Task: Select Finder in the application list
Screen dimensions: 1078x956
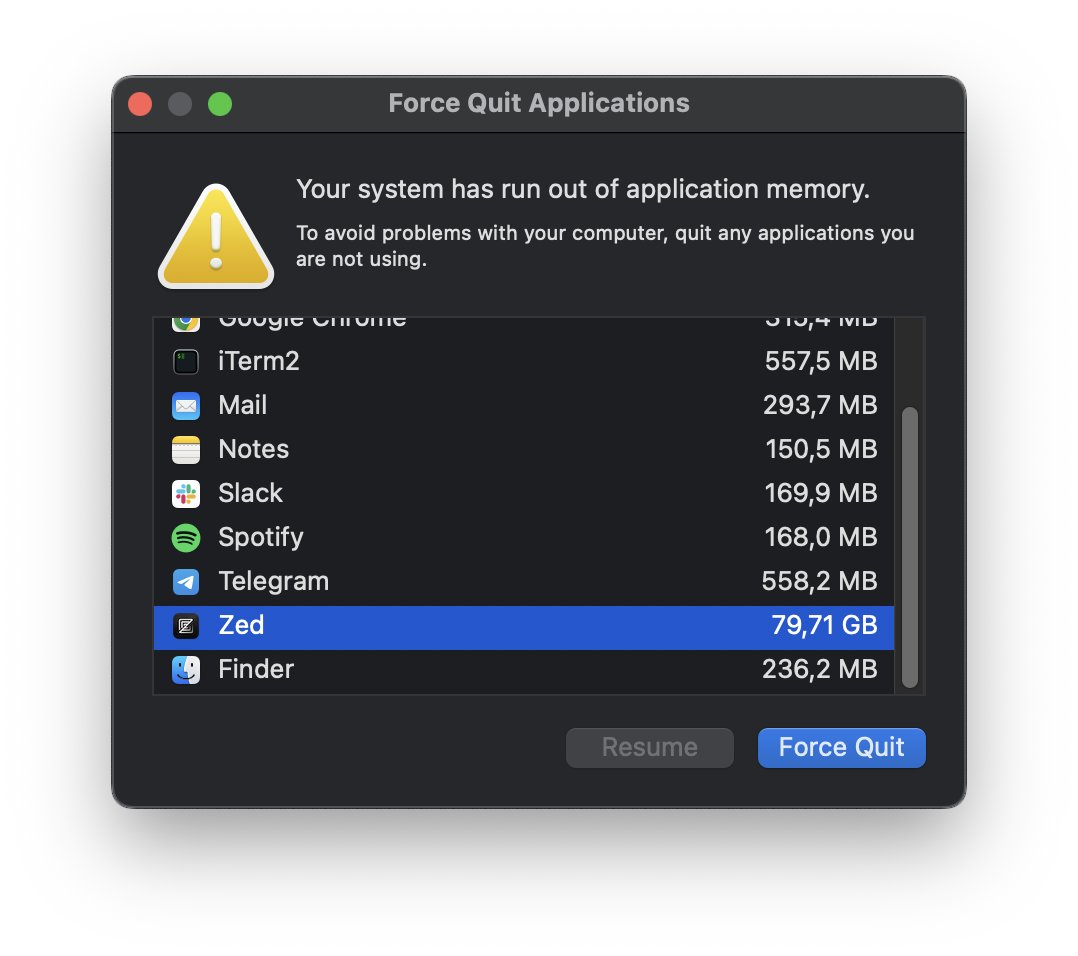Action: click(x=450, y=669)
